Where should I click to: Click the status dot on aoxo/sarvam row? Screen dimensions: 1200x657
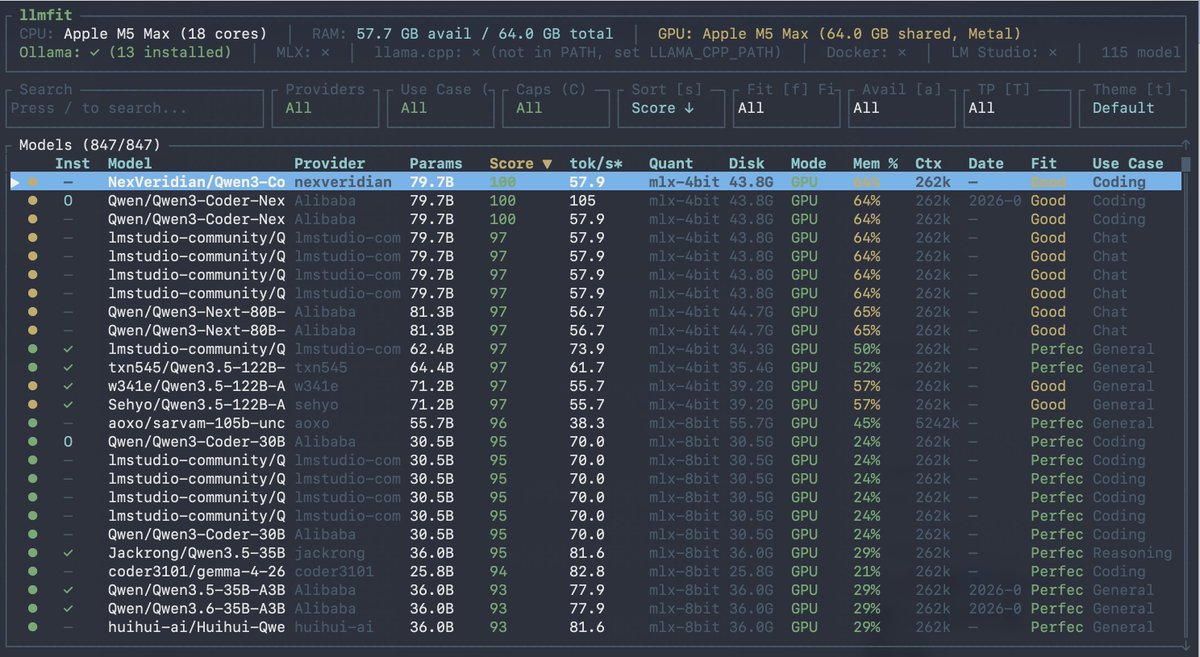(x=33, y=423)
